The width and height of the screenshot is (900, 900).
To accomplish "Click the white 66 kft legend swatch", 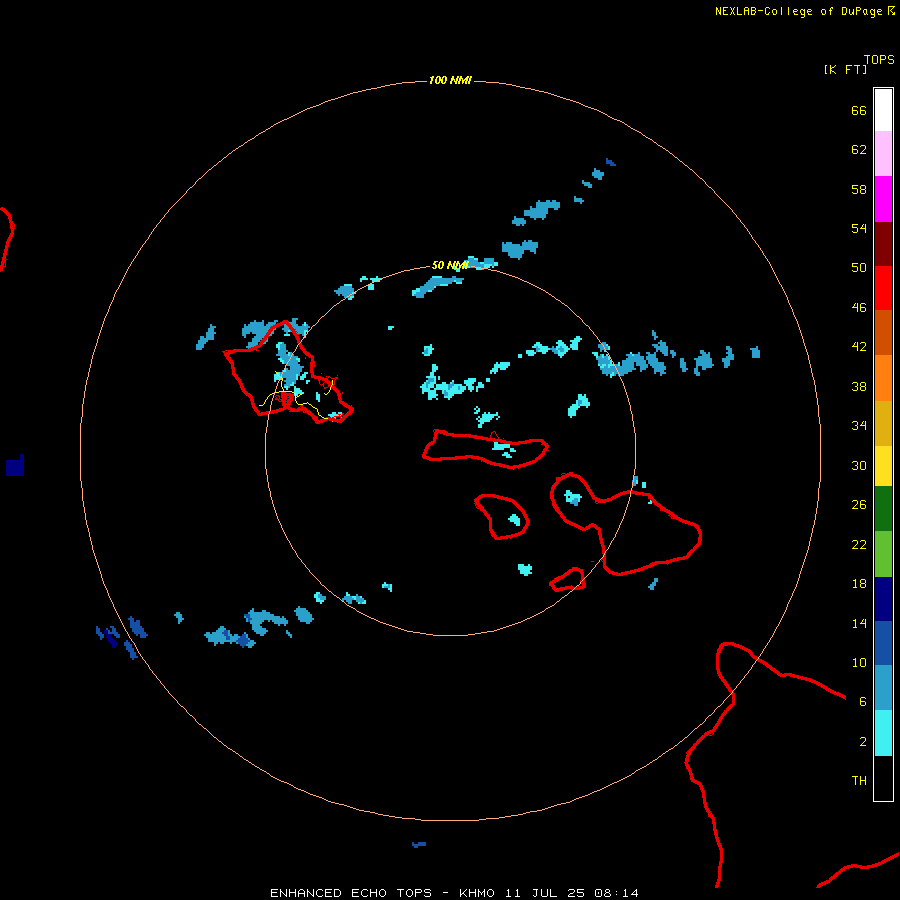I will pyautogui.click(x=883, y=110).
